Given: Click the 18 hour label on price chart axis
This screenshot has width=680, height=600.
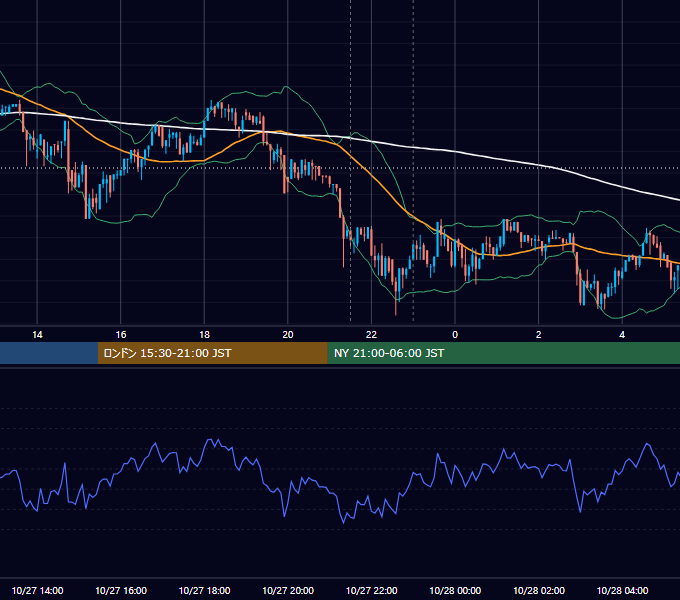Looking at the screenshot, I should click(x=204, y=335).
